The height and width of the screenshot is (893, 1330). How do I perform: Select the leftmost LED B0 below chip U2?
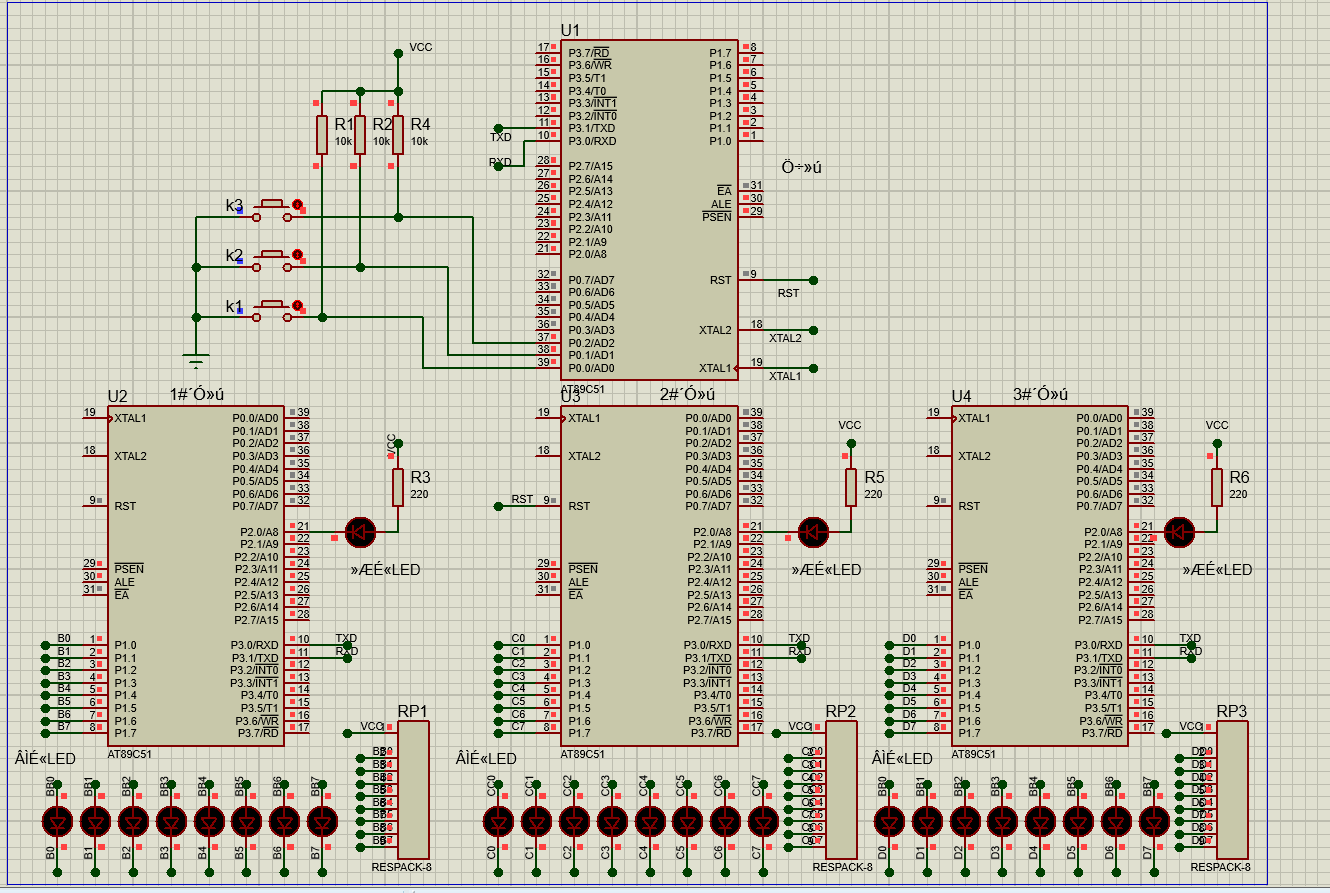[x=57, y=822]
